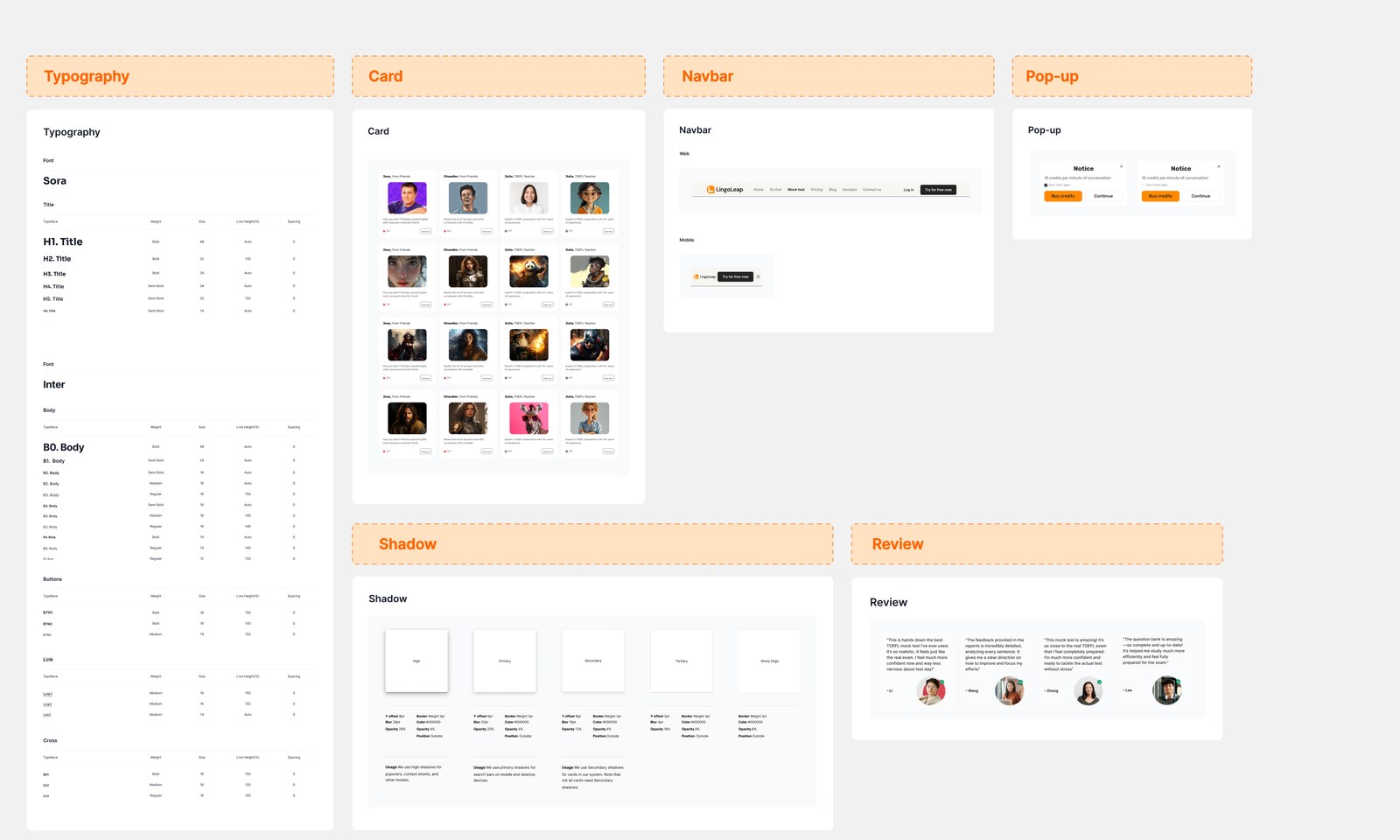Click the "H3. Title" typography row
Image resolution: width=1400 pixels, height=840 pixels.
179,274
